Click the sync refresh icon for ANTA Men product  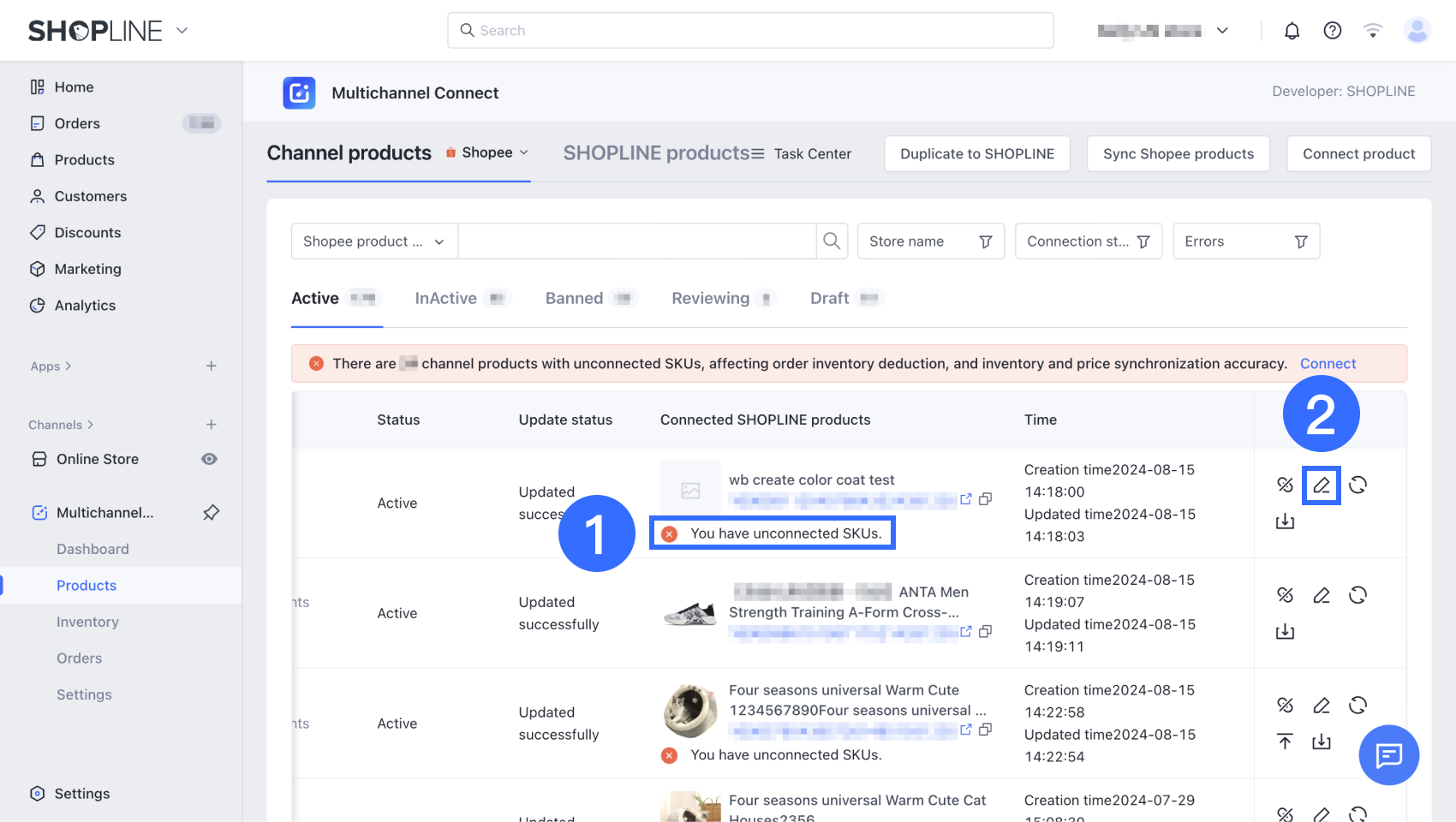[x=1358, y=595]
